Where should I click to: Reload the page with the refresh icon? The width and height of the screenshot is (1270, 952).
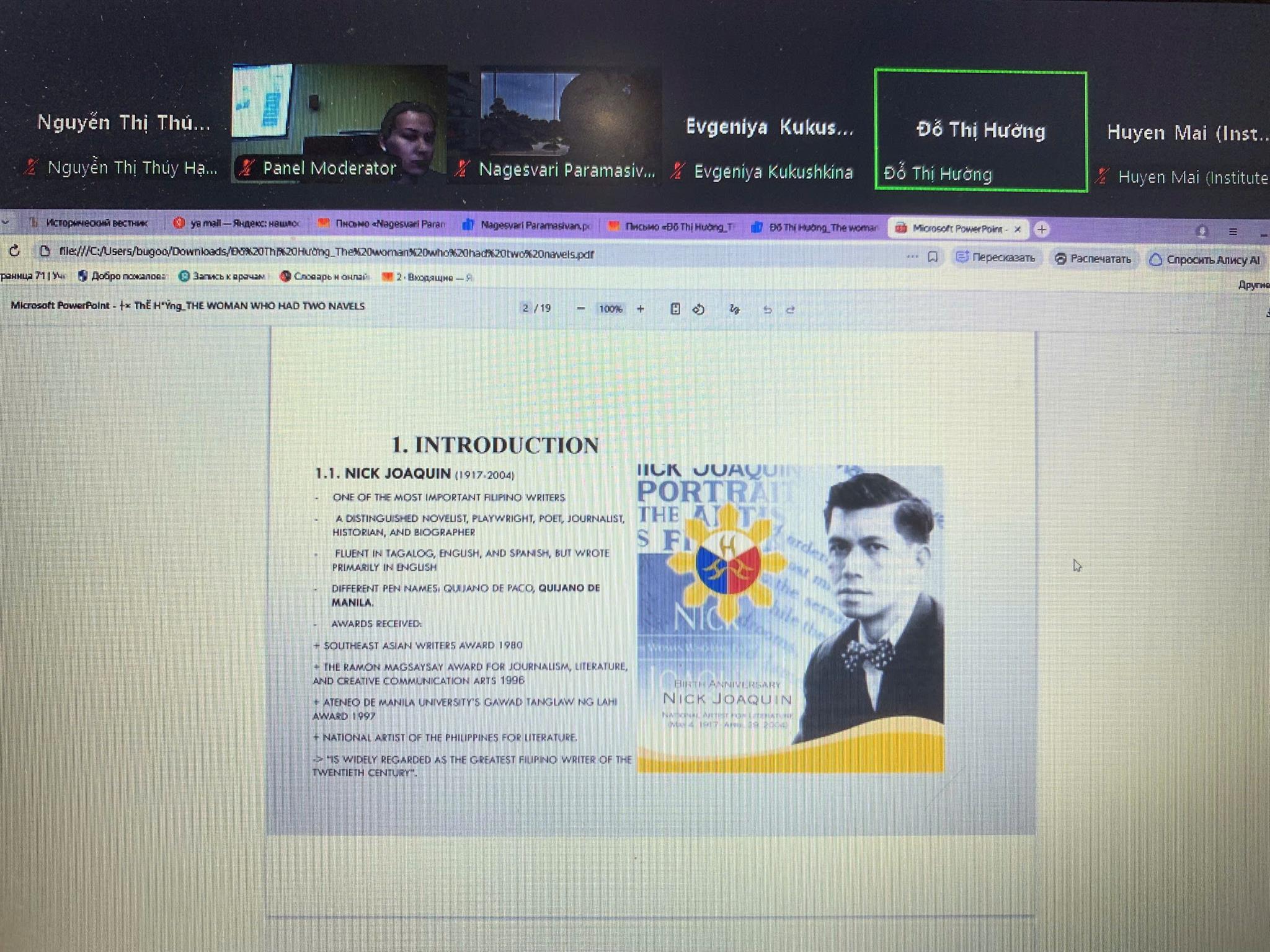tap(15, 251)
